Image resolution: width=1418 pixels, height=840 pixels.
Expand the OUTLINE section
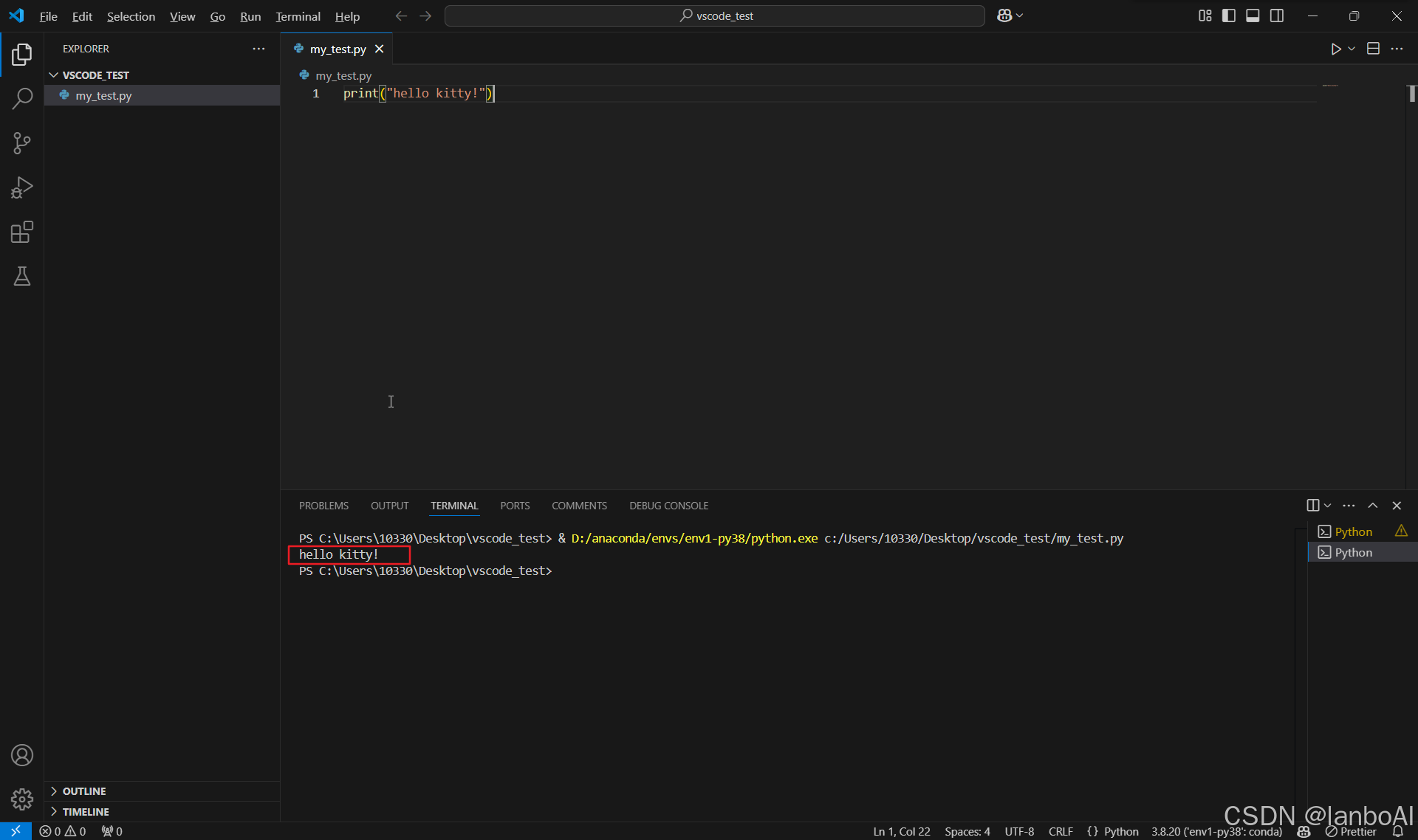(x=83, y=791)
